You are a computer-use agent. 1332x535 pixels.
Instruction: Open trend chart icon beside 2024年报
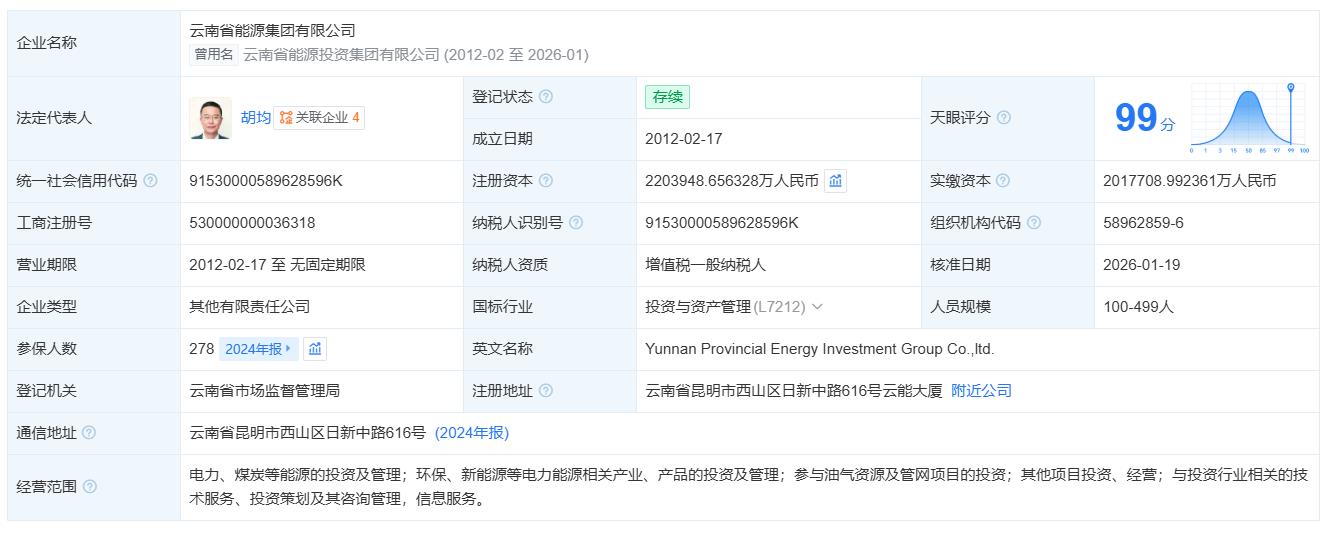click(x=315, y=349)
